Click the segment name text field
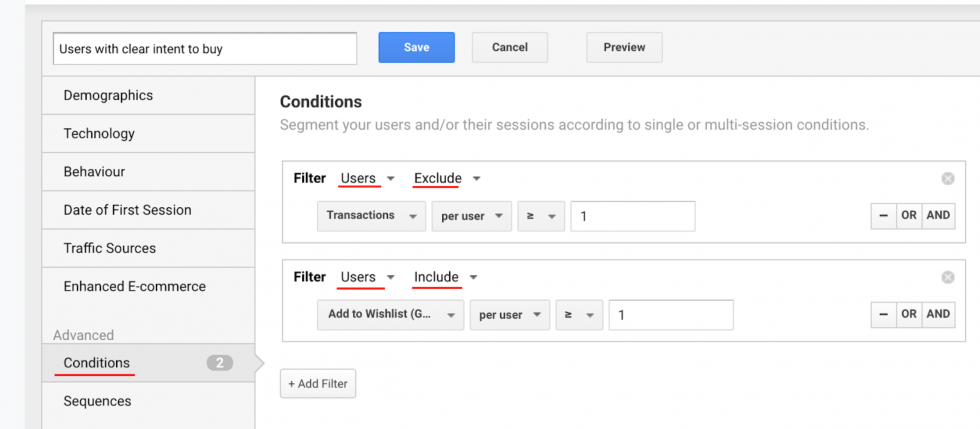 point(205,49)
